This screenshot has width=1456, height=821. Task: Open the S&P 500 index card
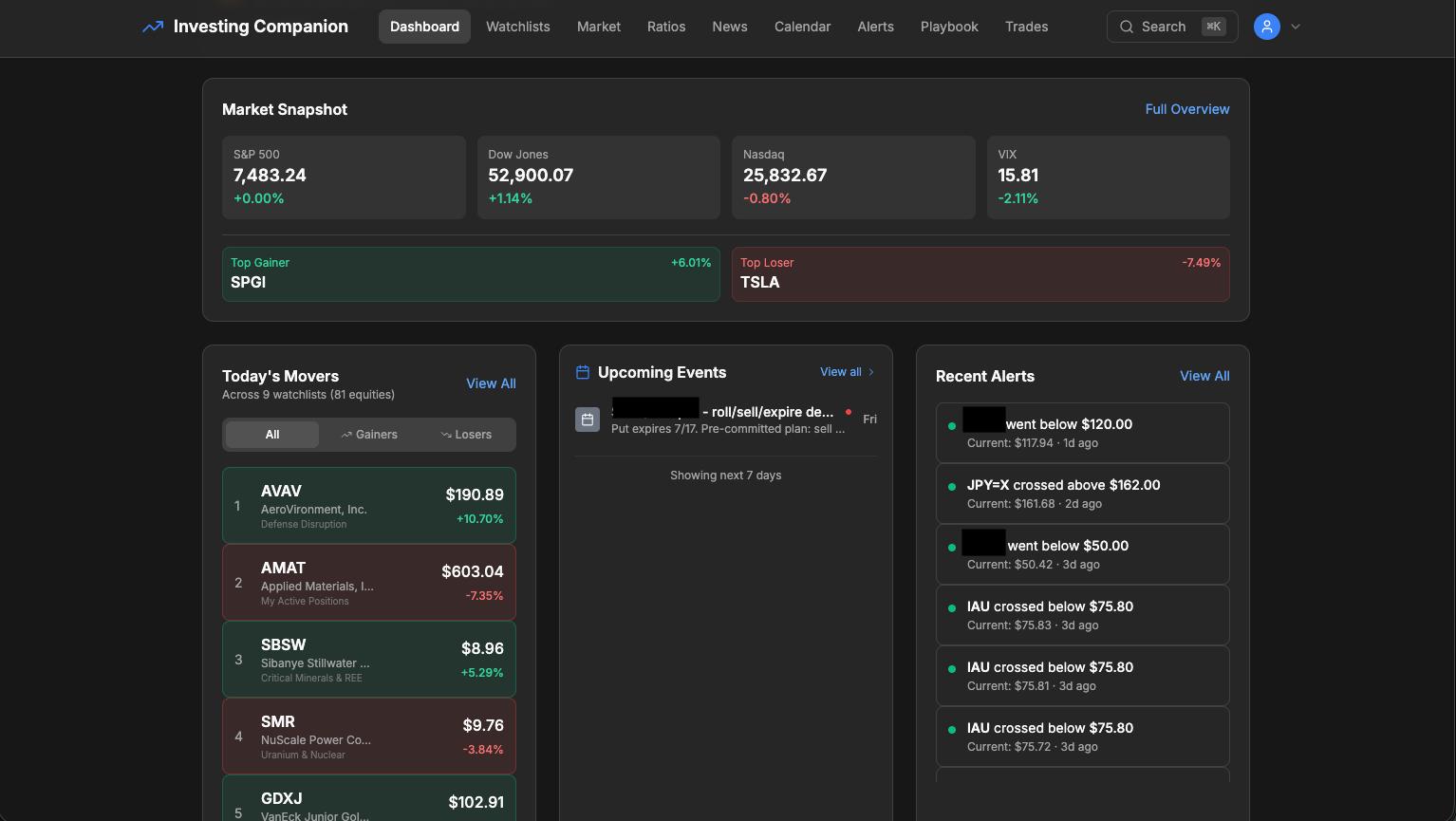click(344, 177)
